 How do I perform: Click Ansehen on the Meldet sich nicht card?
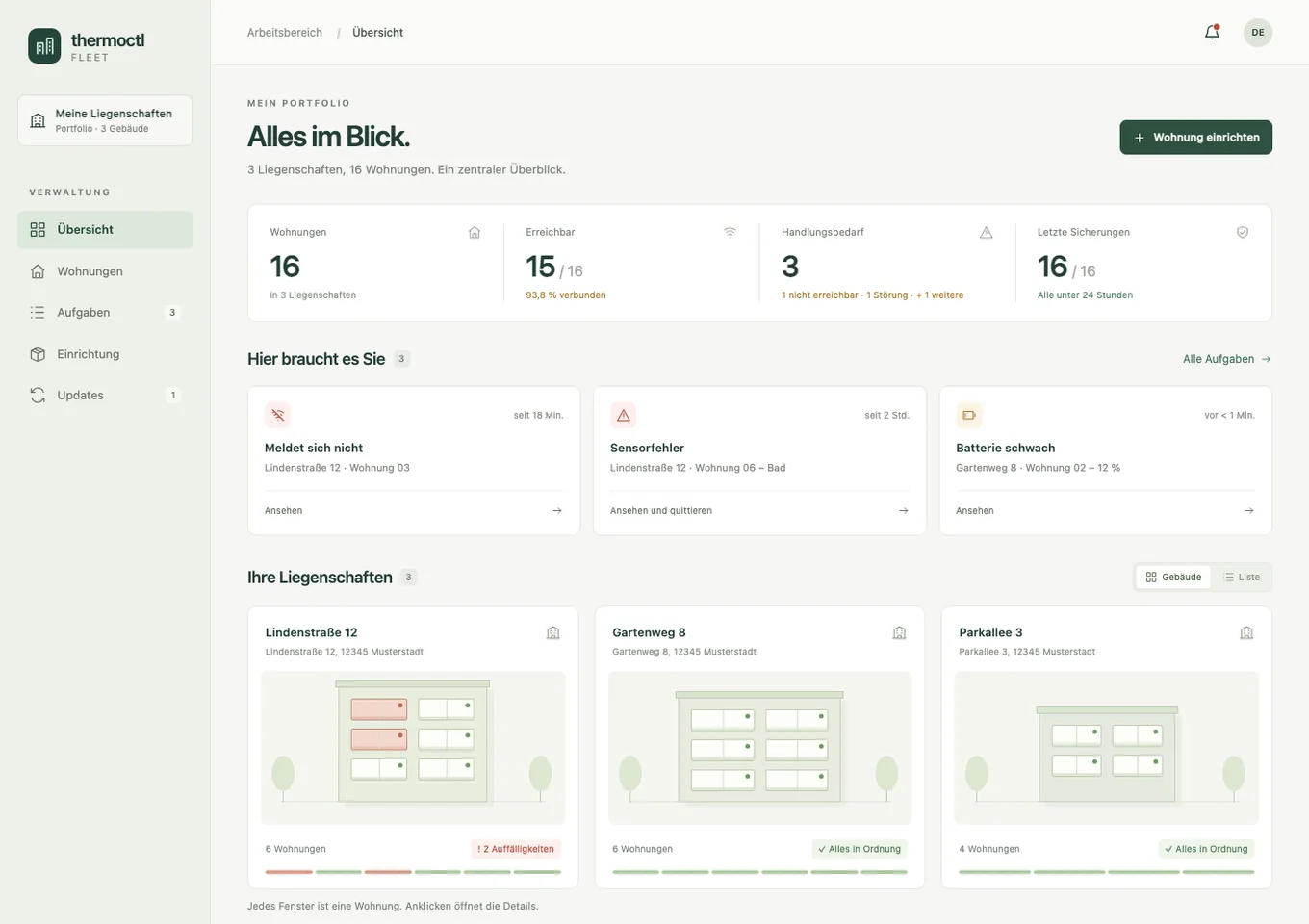coord(284,511)
